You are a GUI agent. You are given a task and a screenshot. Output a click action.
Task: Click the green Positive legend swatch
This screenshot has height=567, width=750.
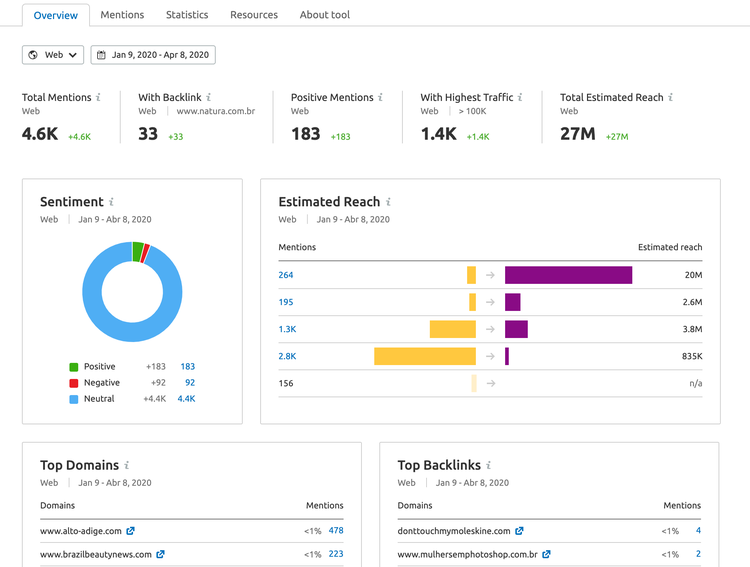point(74,367)
